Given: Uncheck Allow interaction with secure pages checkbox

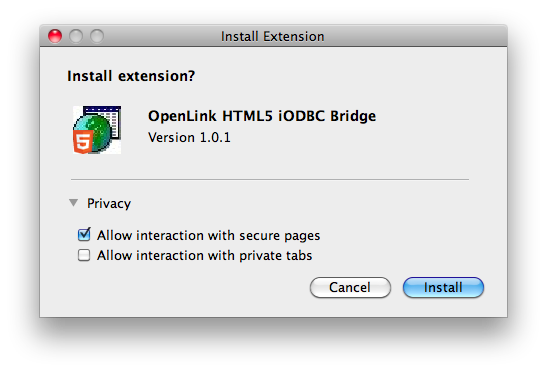Looking at the screenshot, I should point(84,235).
